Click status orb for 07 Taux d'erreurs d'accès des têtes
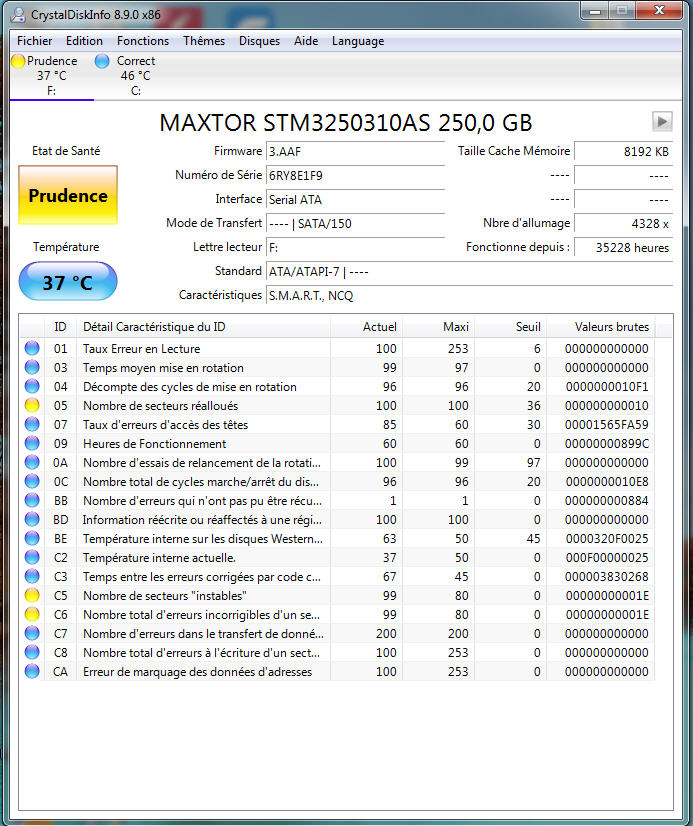 tap(32, 424)
